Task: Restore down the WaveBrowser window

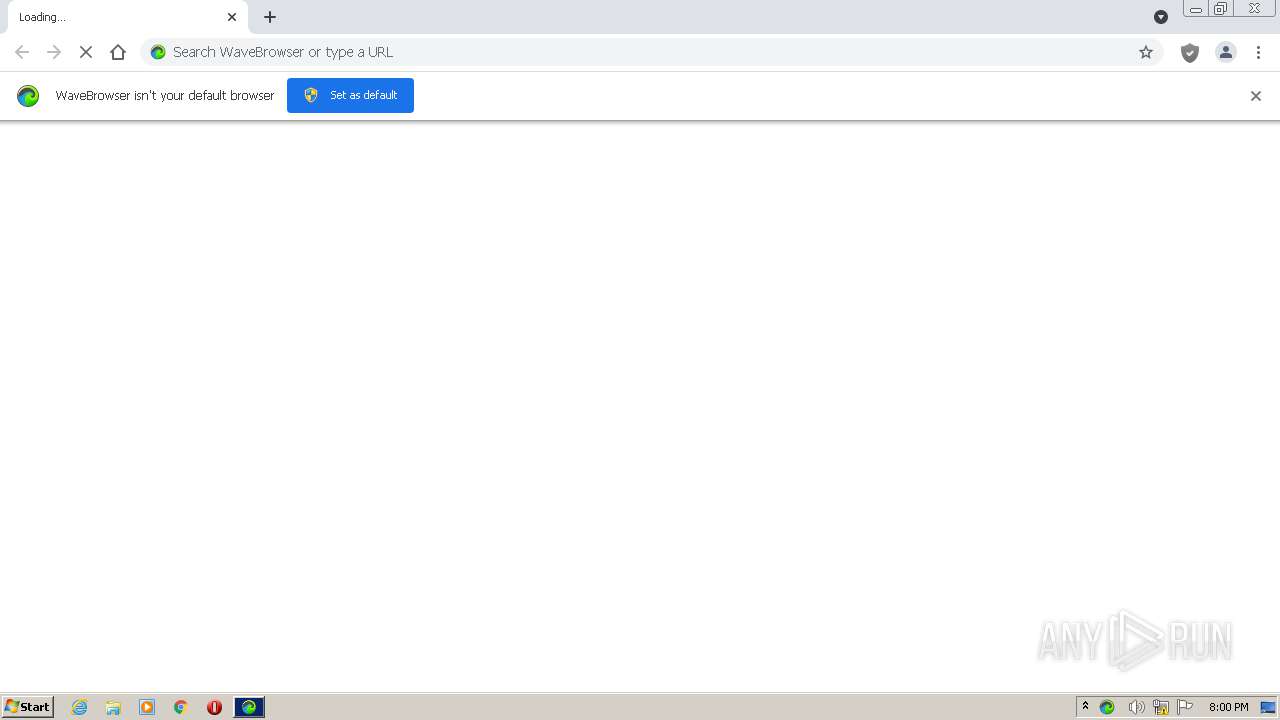Action: coord(1221,9)
